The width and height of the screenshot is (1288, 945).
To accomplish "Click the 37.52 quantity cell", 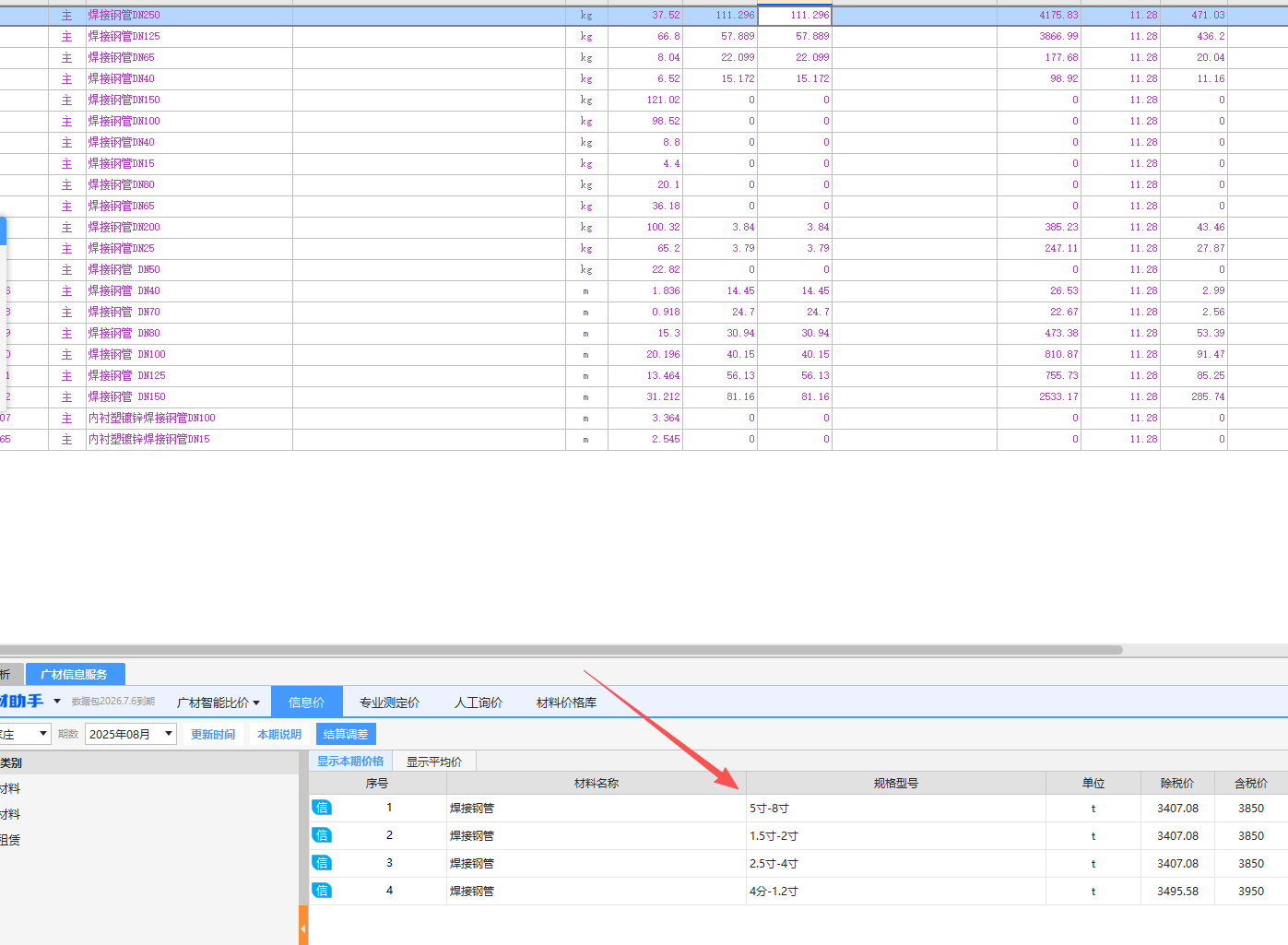I will pyautogui.click(x=645, y=16).
